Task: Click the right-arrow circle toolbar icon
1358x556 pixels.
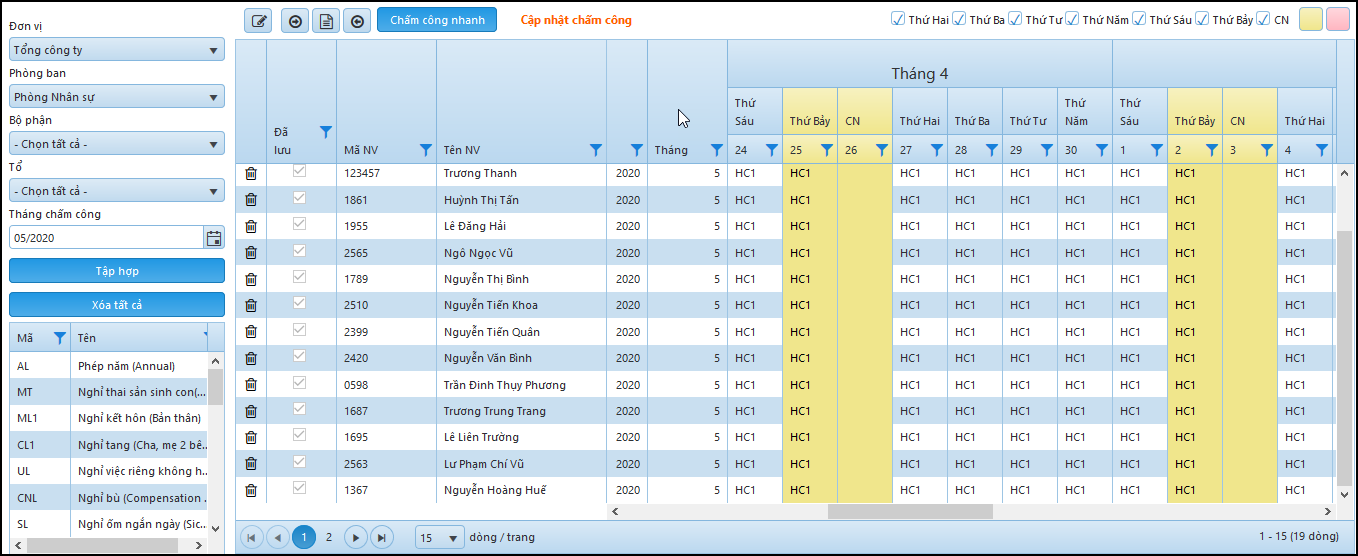Action: [x=295, y=20]
